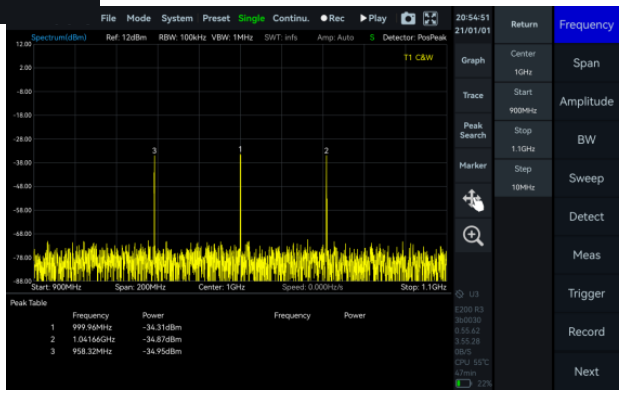Image resolution: width=625 pixels, height=396 pixels.
Task: Click the battery level indicator
Action: pos(463,383)
